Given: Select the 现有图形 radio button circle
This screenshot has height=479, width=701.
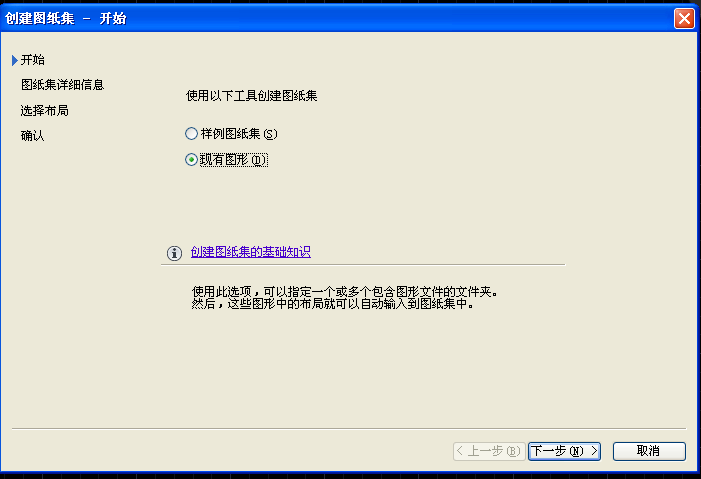Looking at the screenshot, I should [x=191, y=159].
